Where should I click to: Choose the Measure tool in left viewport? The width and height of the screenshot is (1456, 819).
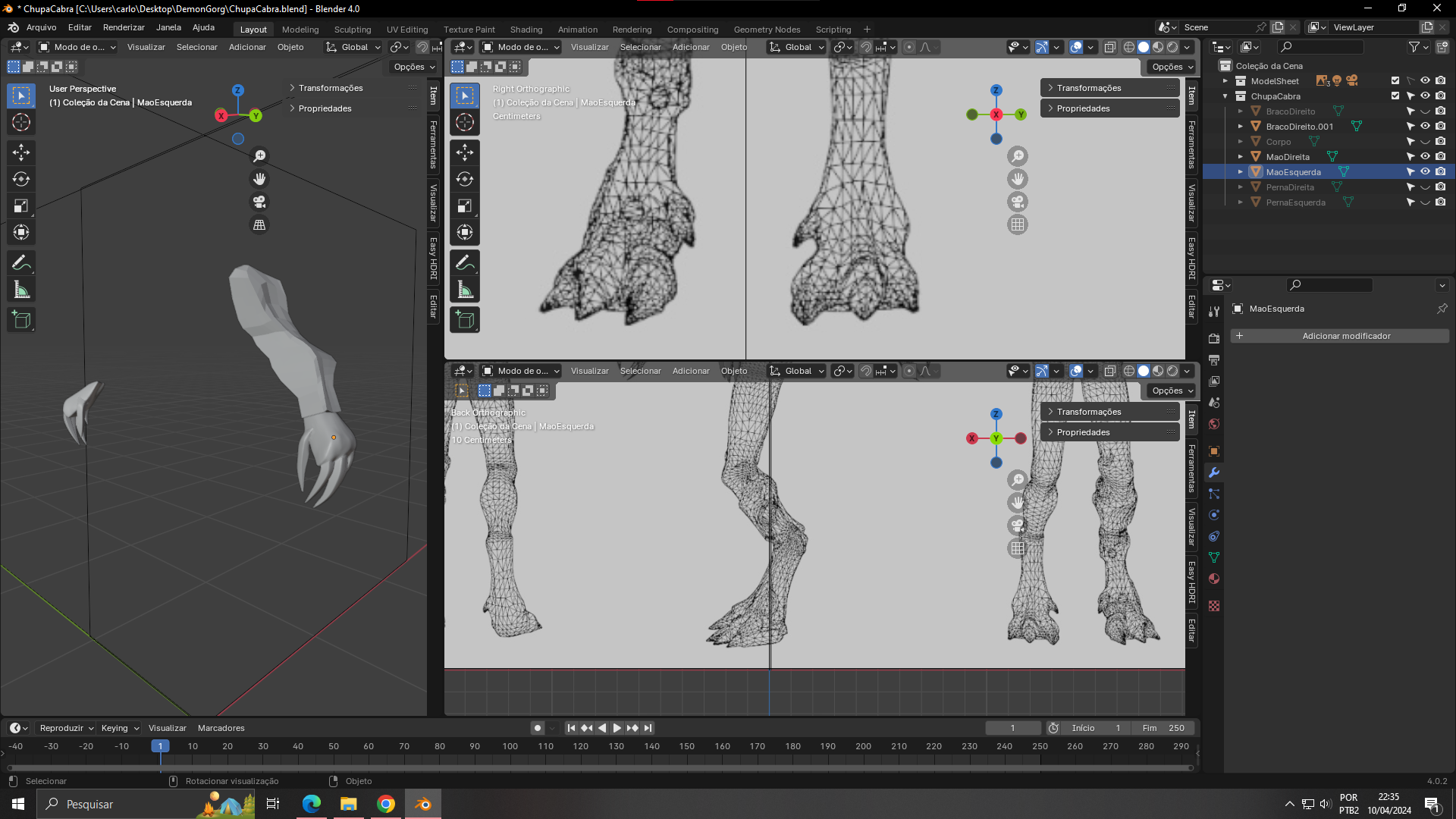[x=21, y=290]
